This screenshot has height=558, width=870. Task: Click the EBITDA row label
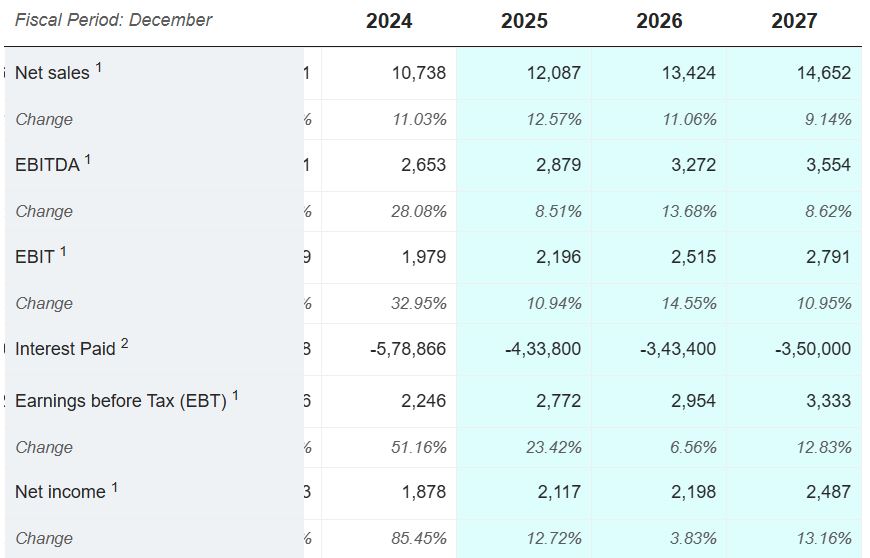pyautogui.click(x=47, y=165)
